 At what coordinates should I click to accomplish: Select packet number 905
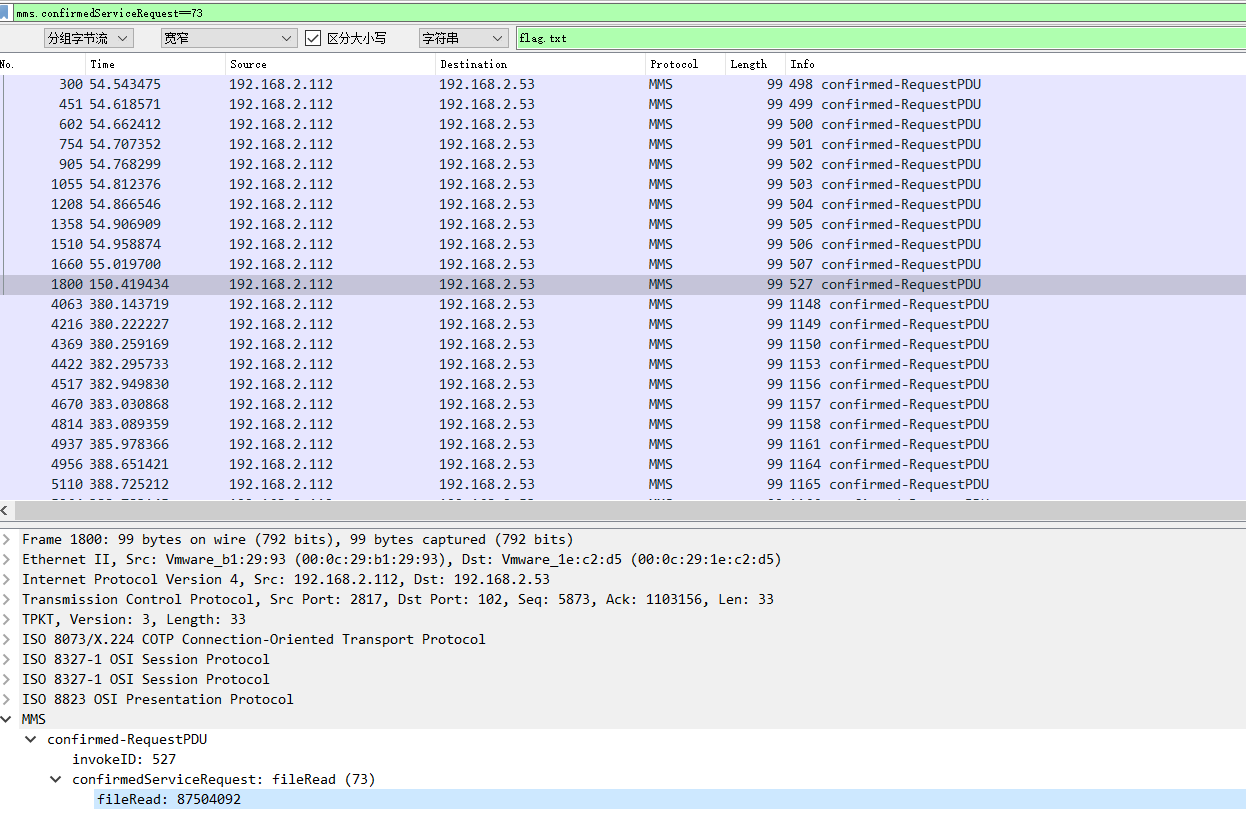tap(623, 164)
